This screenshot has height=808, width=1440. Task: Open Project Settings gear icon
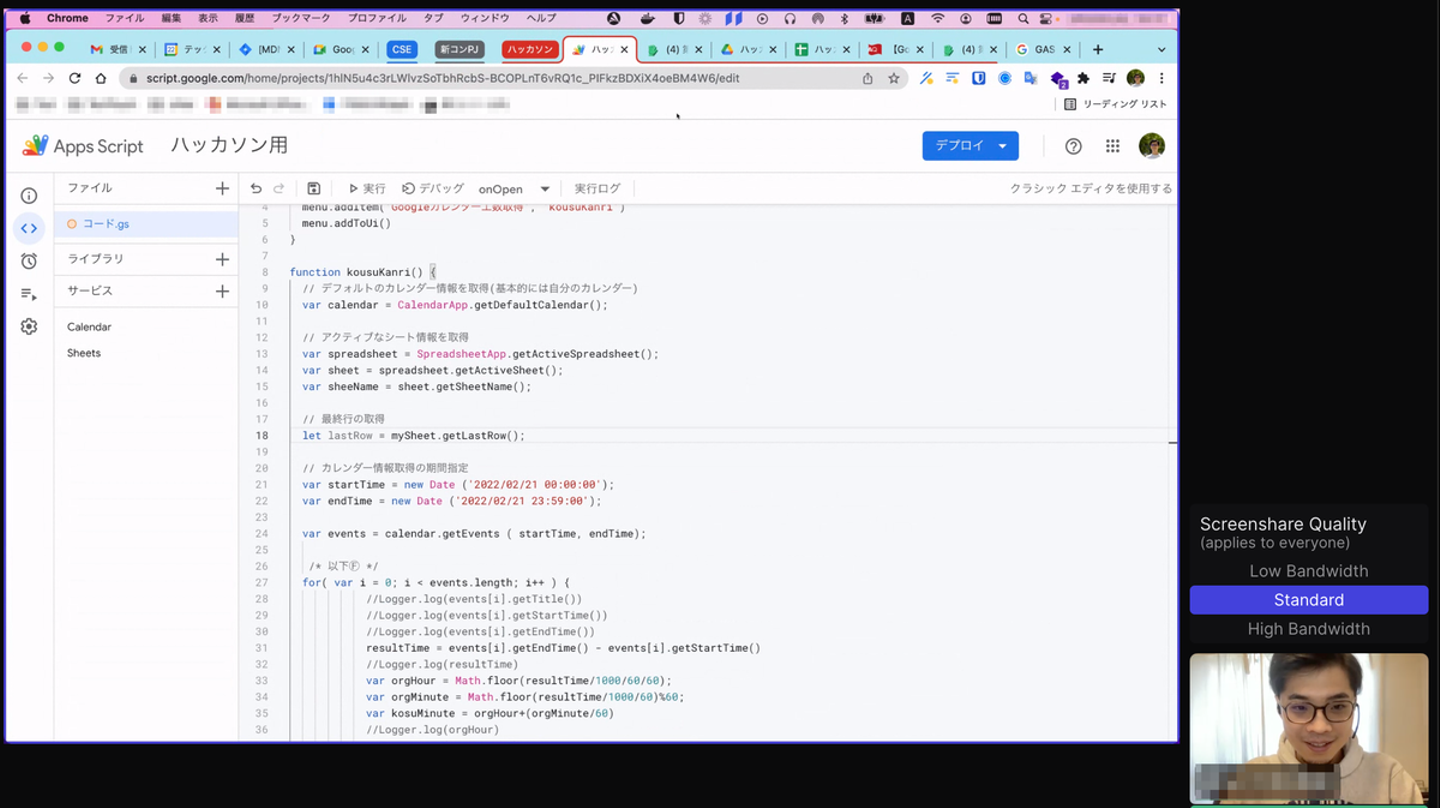click(x=29, y=327)
